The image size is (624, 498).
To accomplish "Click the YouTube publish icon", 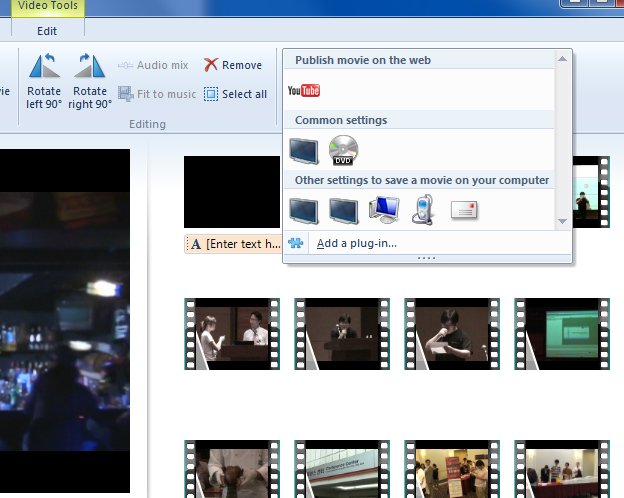I will [303, 91].
